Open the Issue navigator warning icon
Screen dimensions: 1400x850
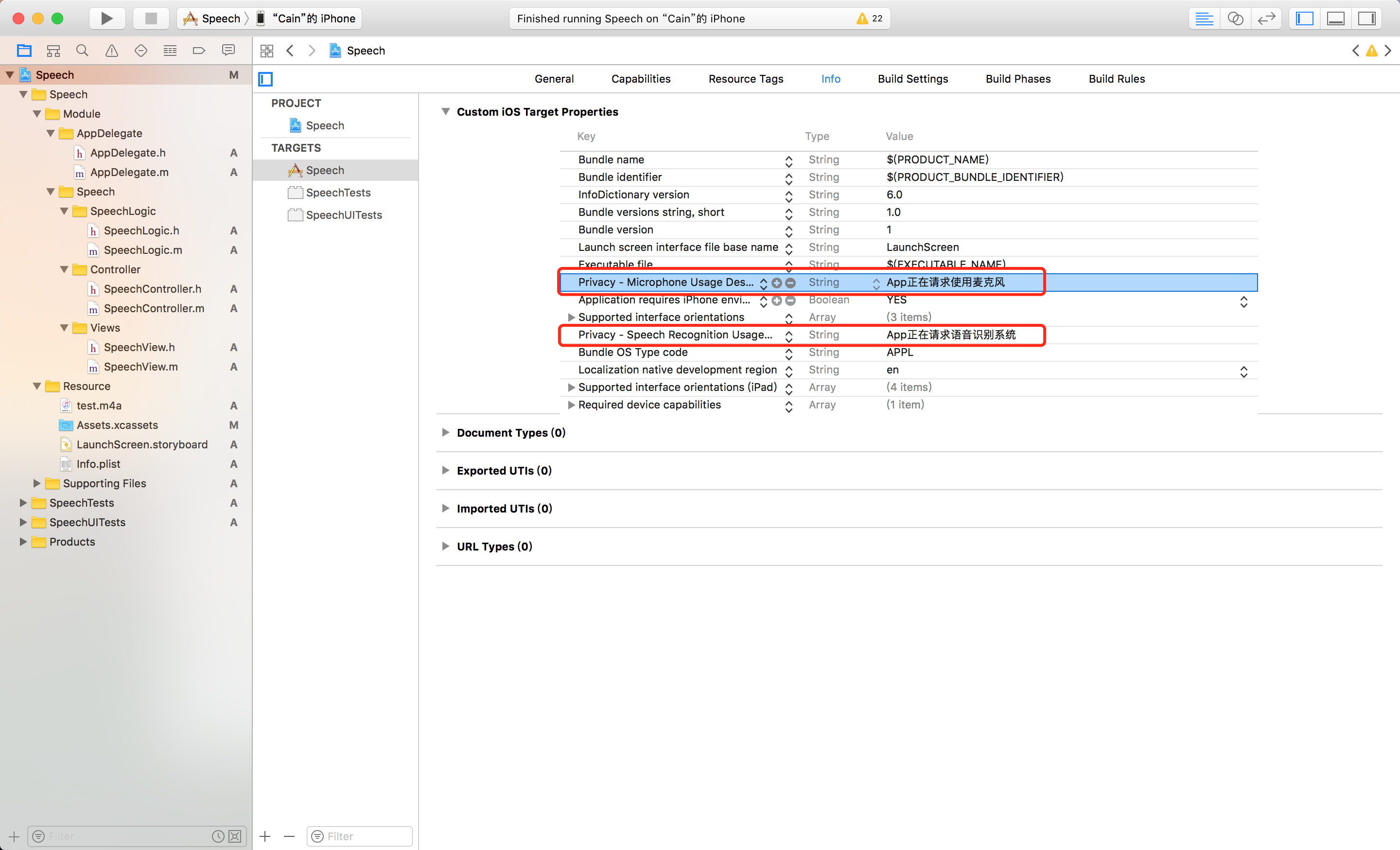coord(112,51)
